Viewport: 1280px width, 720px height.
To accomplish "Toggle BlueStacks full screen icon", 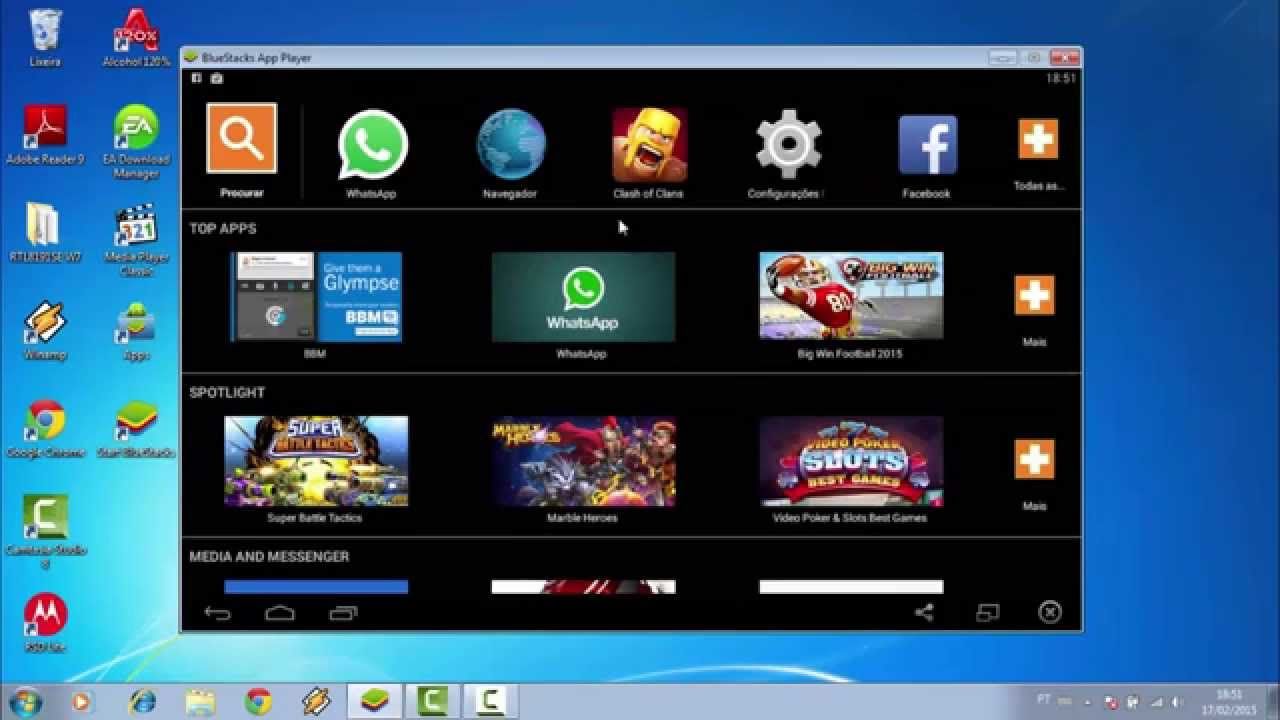I will 987,612.
